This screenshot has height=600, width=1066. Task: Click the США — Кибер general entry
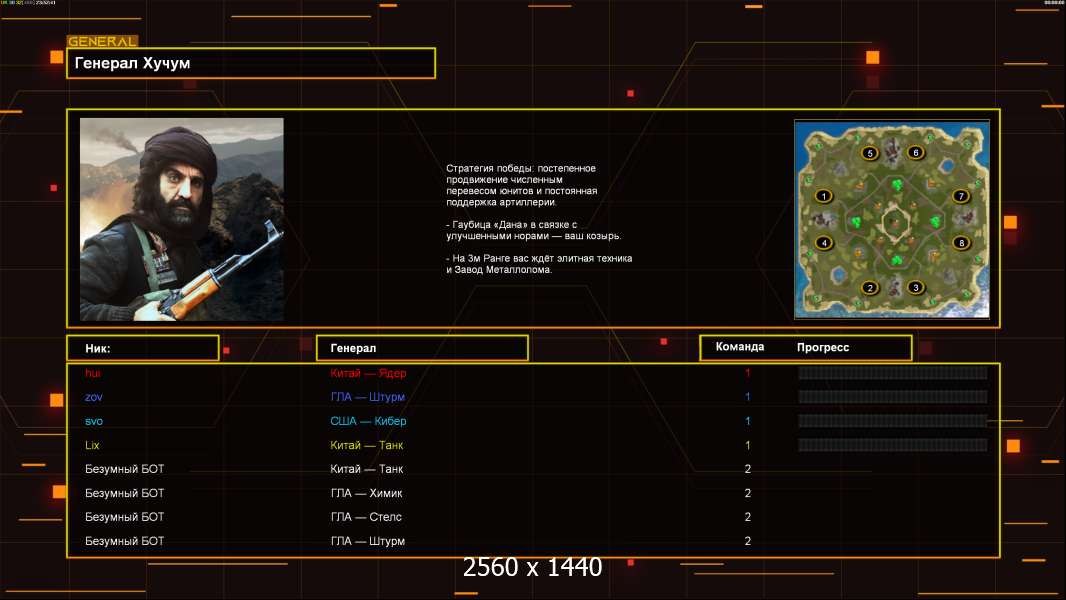(368, 421)
